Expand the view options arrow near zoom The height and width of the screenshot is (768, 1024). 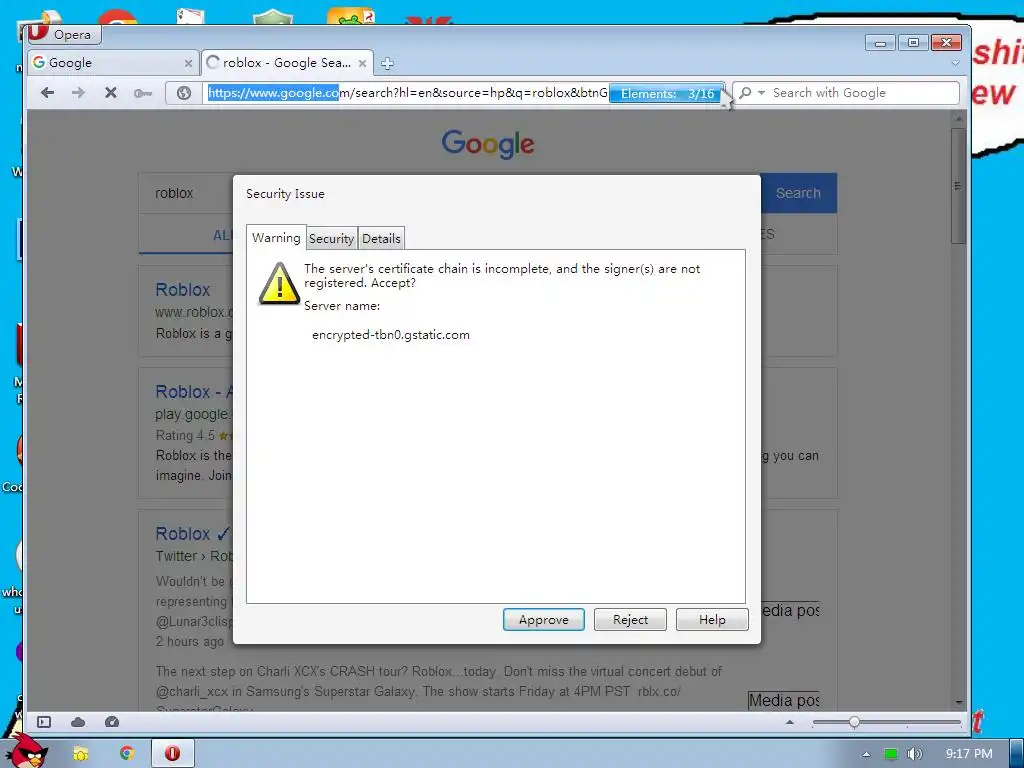(x=790, y=722)
